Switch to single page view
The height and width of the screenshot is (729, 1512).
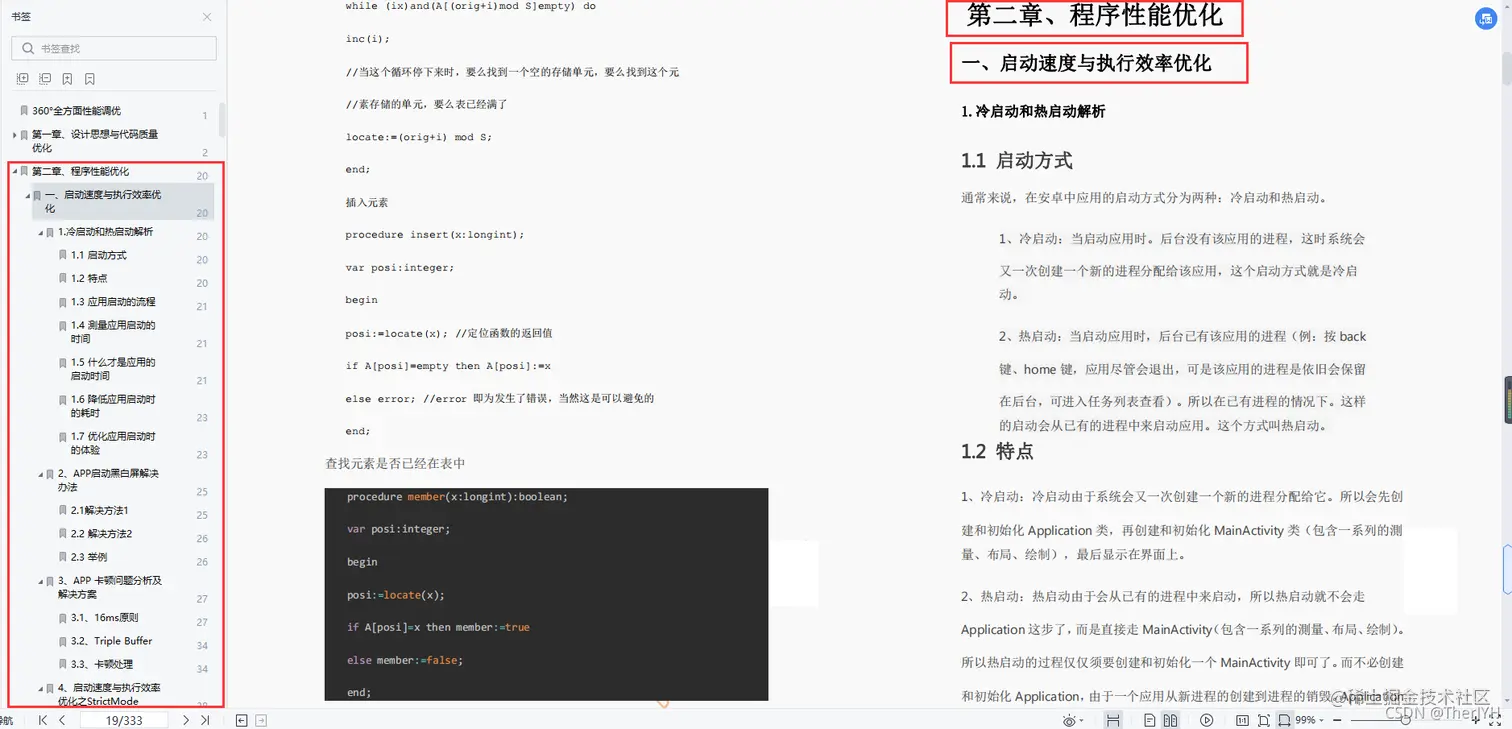pos(1150,720)
